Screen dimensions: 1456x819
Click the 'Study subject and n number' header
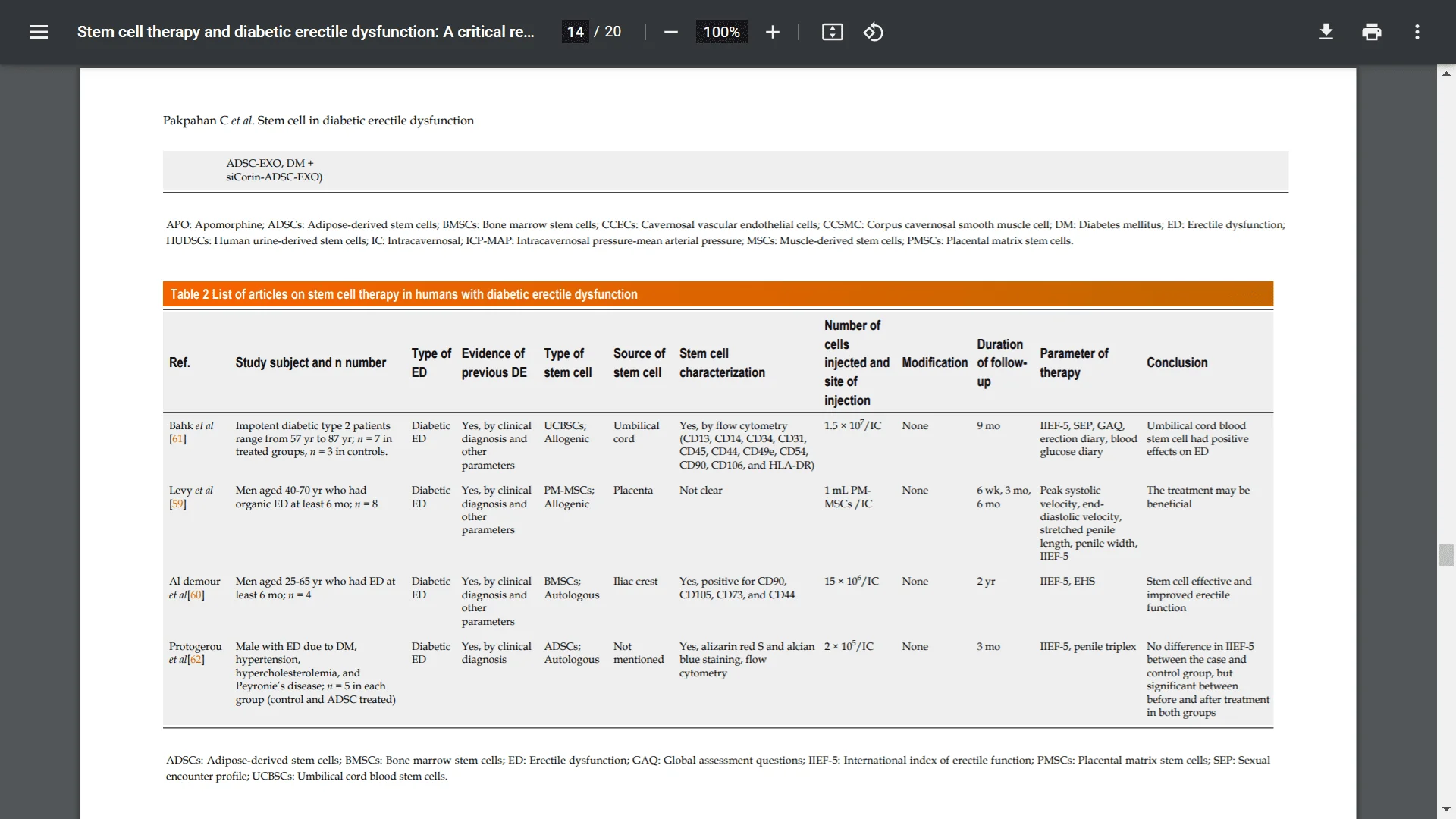310,362
